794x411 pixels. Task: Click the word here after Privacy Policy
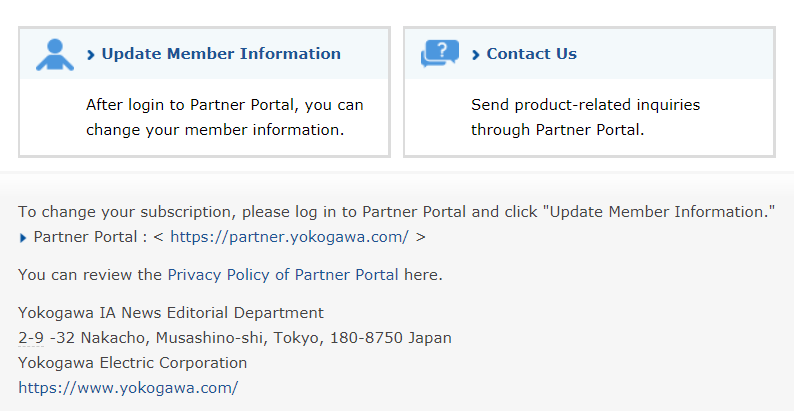(x=423, y=274)
